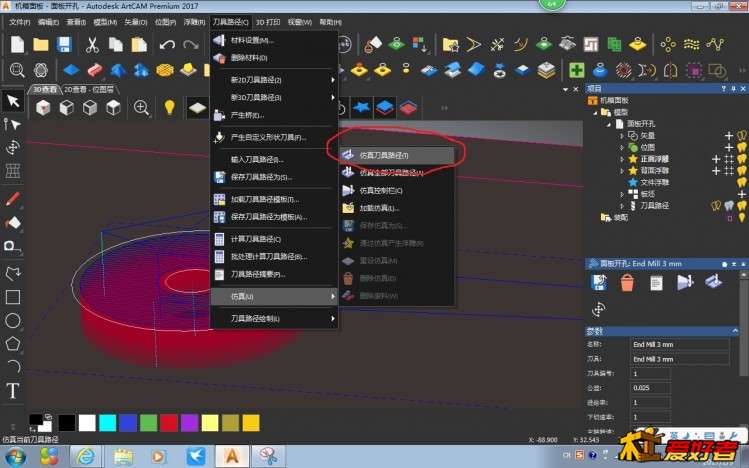This screenshot has height=468, width=749.
Task: Expand the 正面浮雕 tree node
Action: coord(621,159)
